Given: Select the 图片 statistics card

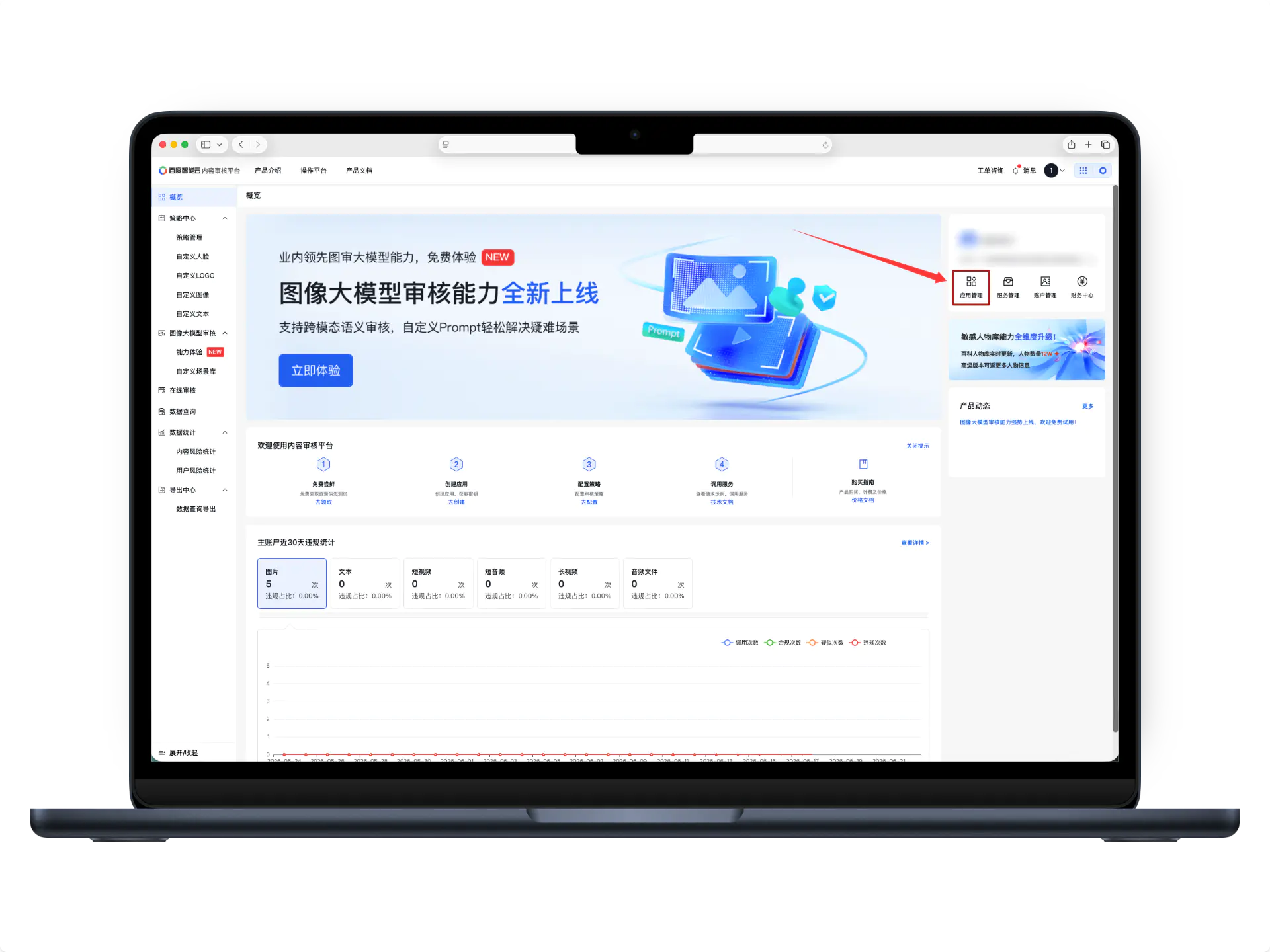Looking at the screenshot, I should (292, 583).
